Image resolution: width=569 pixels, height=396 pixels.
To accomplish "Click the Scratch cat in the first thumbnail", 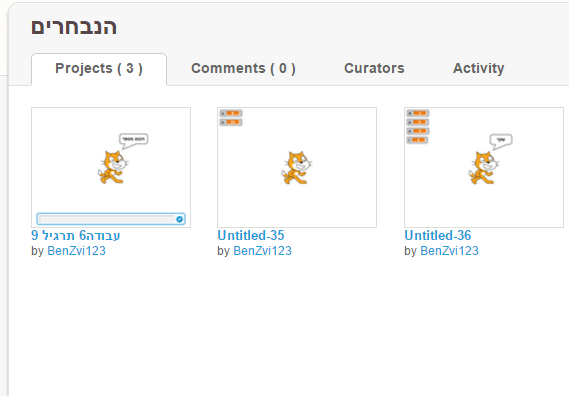I will 112,167.
